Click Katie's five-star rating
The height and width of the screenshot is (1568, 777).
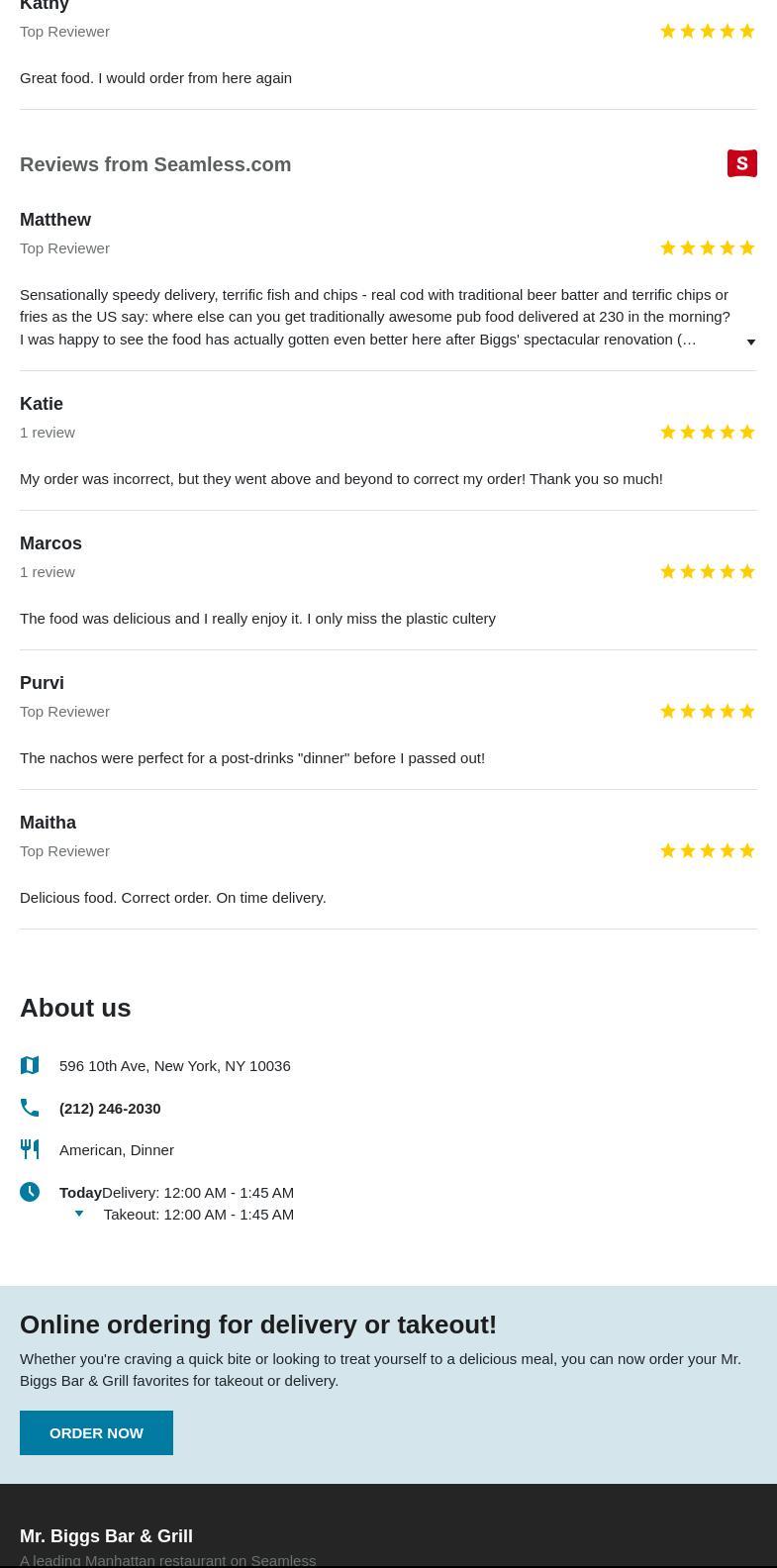pyautogui.click(x=707, y=432)
